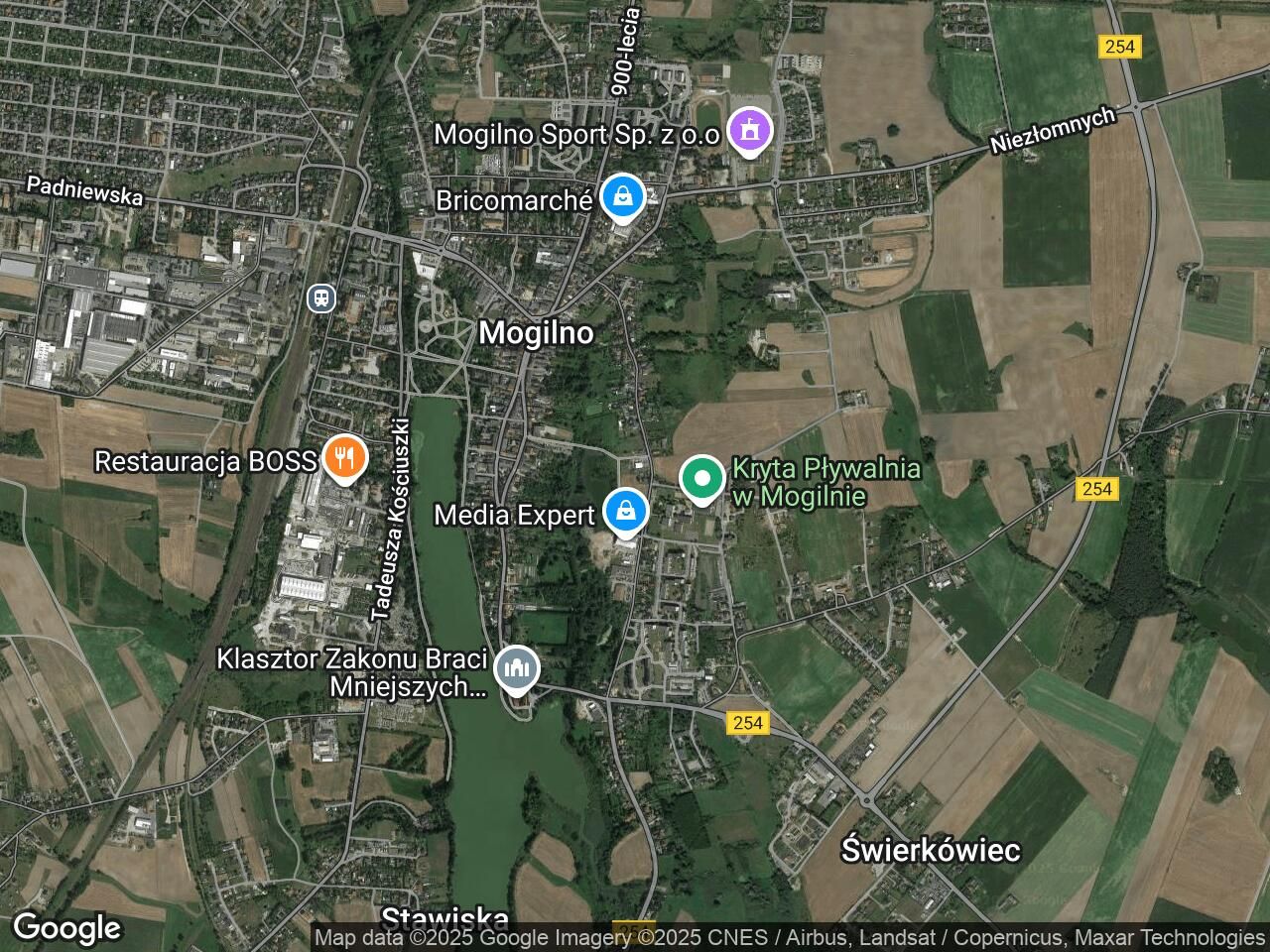This screenshot has width=1270, height=952.
Task: Select the 254 road badge on eastern road
Action: coord(1097,489)
